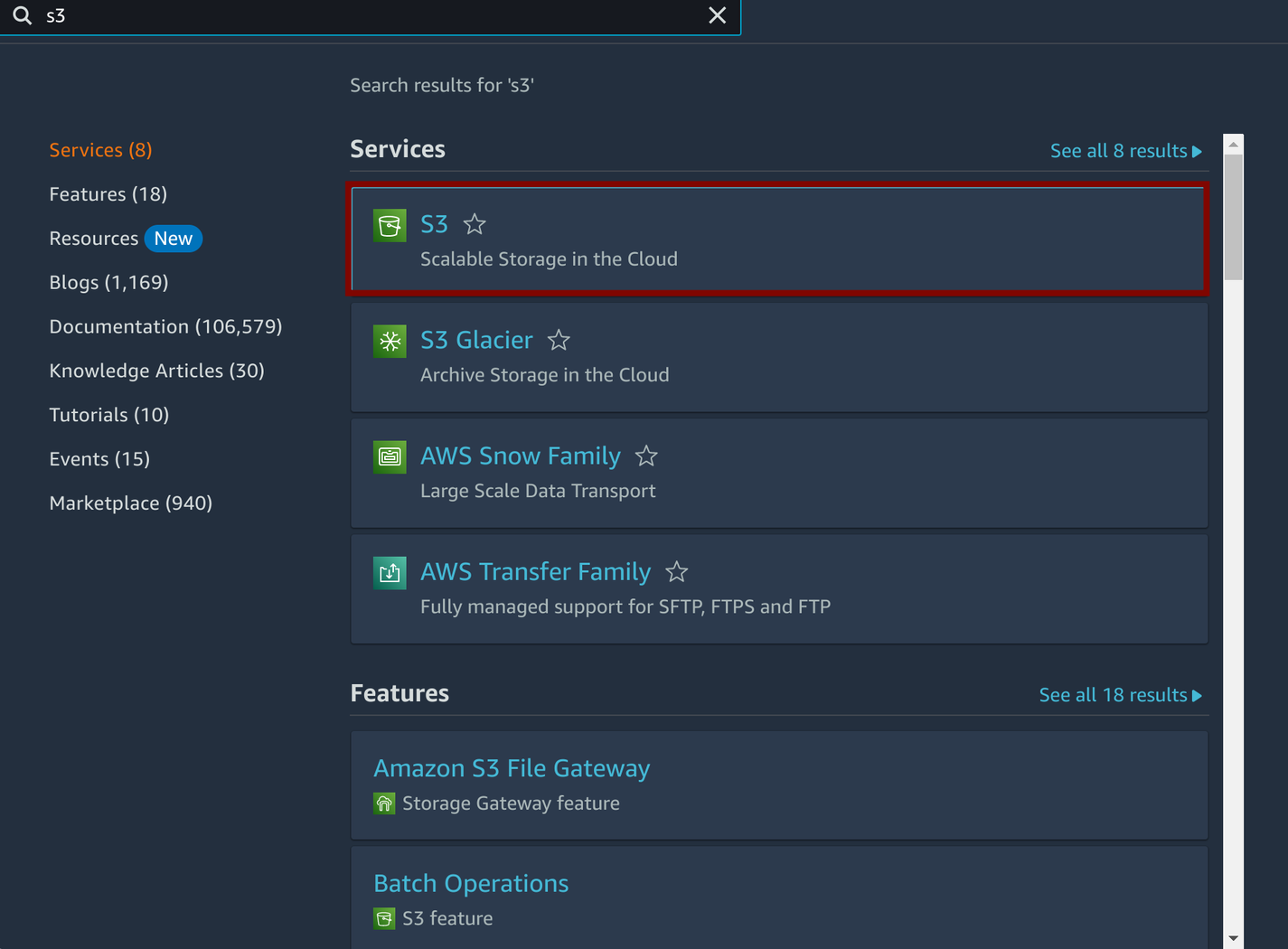The width and height of the screenshot is (1288, 949).
Task: Click the AWS Snow Family icon
Action: pos(390,456)
